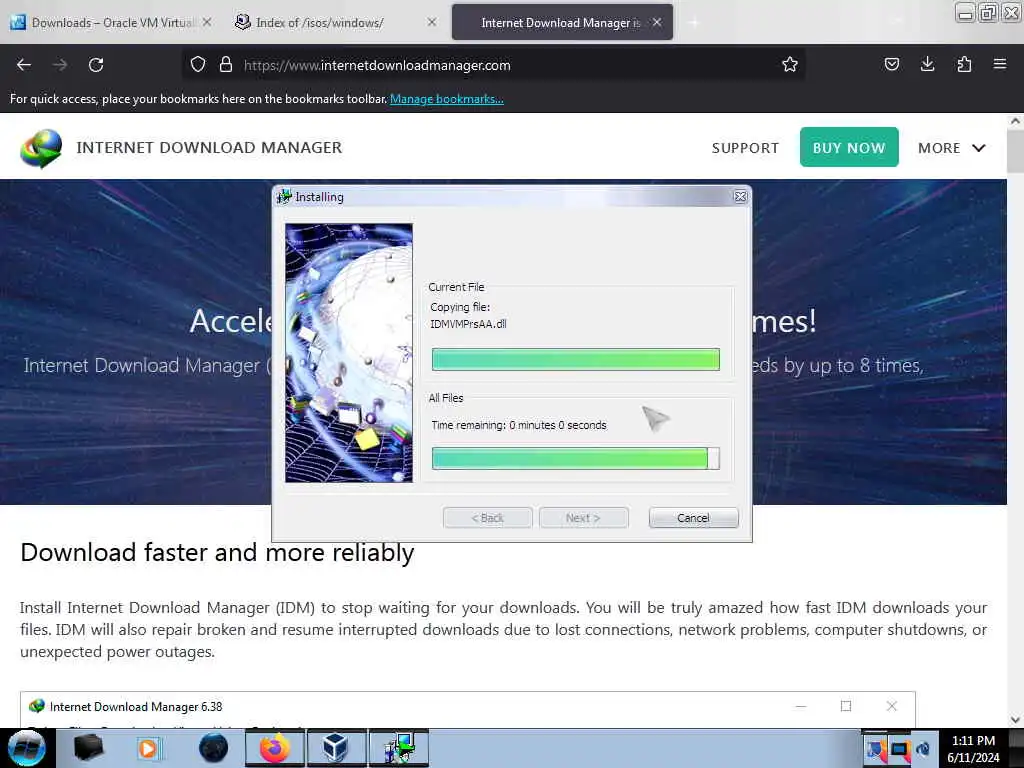Click the scrollbar down arrow

click(1015, 720)
